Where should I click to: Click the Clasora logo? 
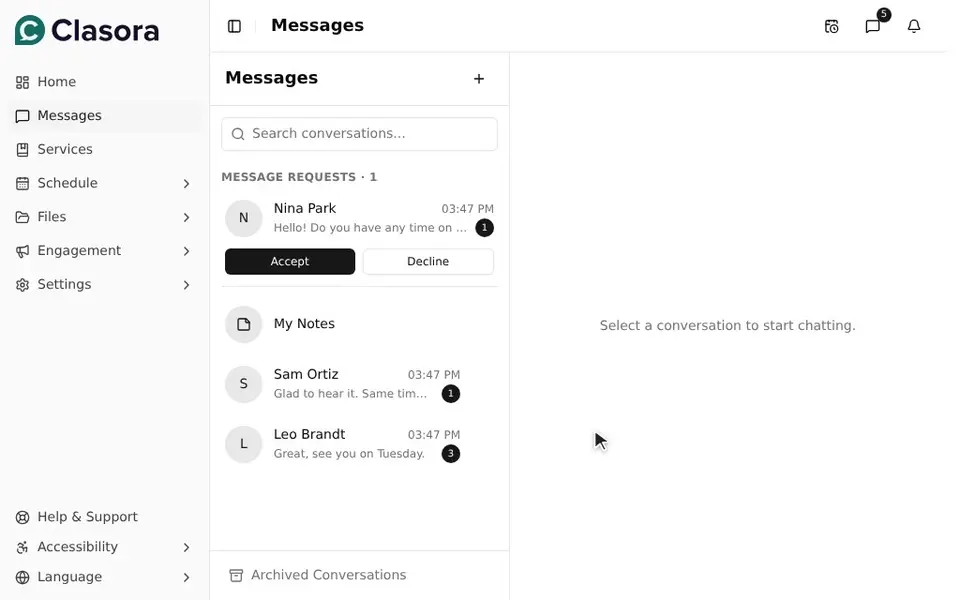pos(87,30)
